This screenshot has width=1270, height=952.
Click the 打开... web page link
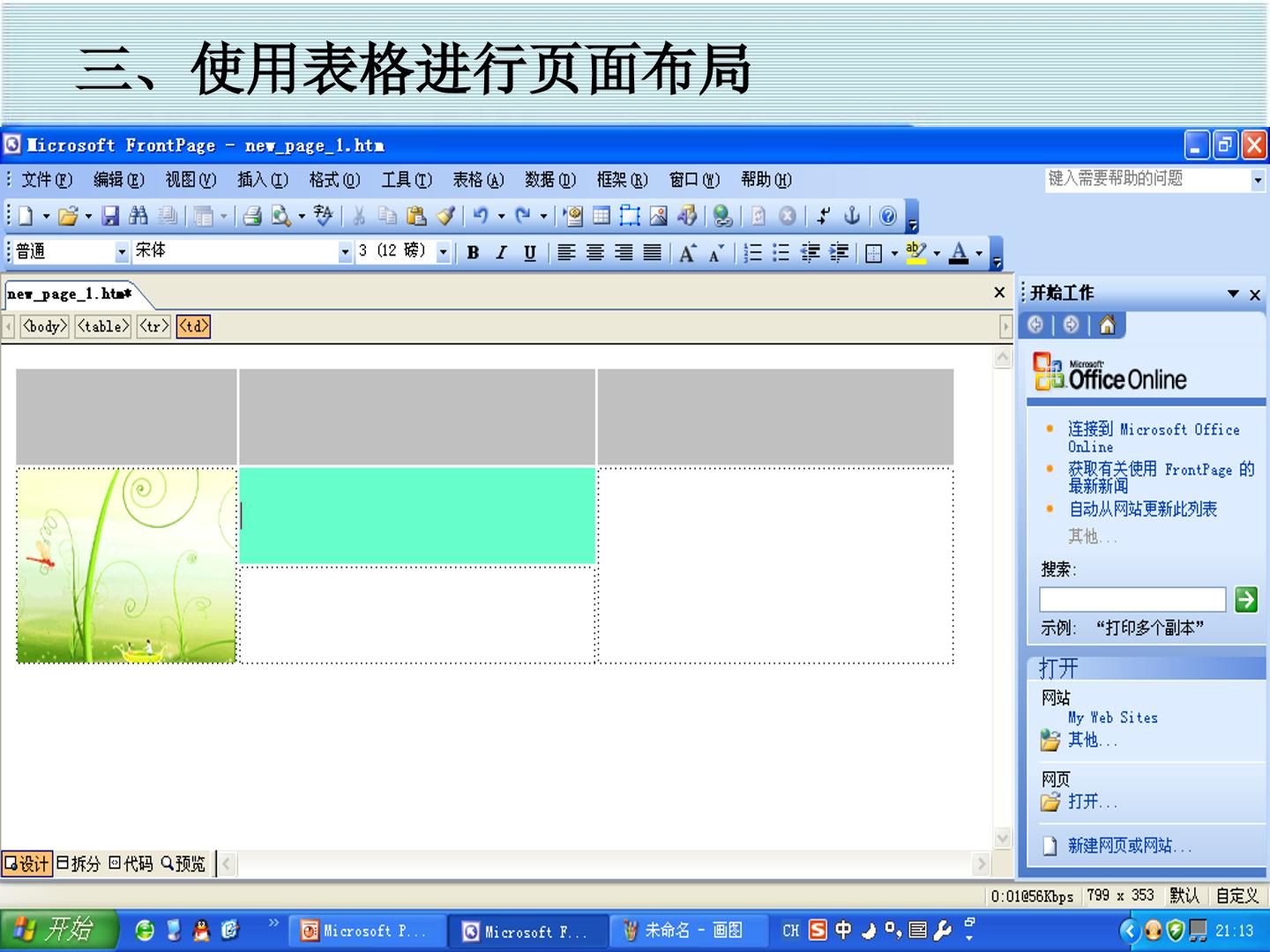pyautogui.click(x=1092, y=801)
